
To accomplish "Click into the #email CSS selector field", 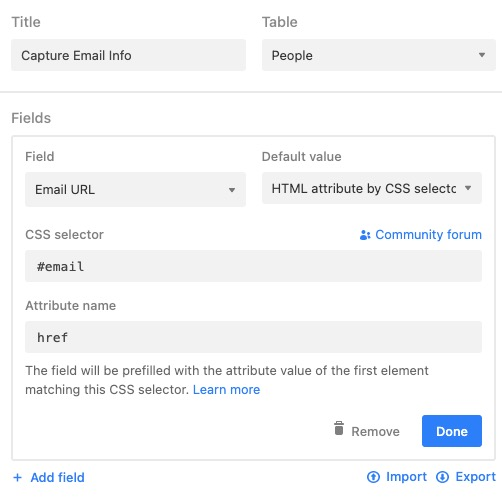I will pyautogui.click(x=253, y=266).
